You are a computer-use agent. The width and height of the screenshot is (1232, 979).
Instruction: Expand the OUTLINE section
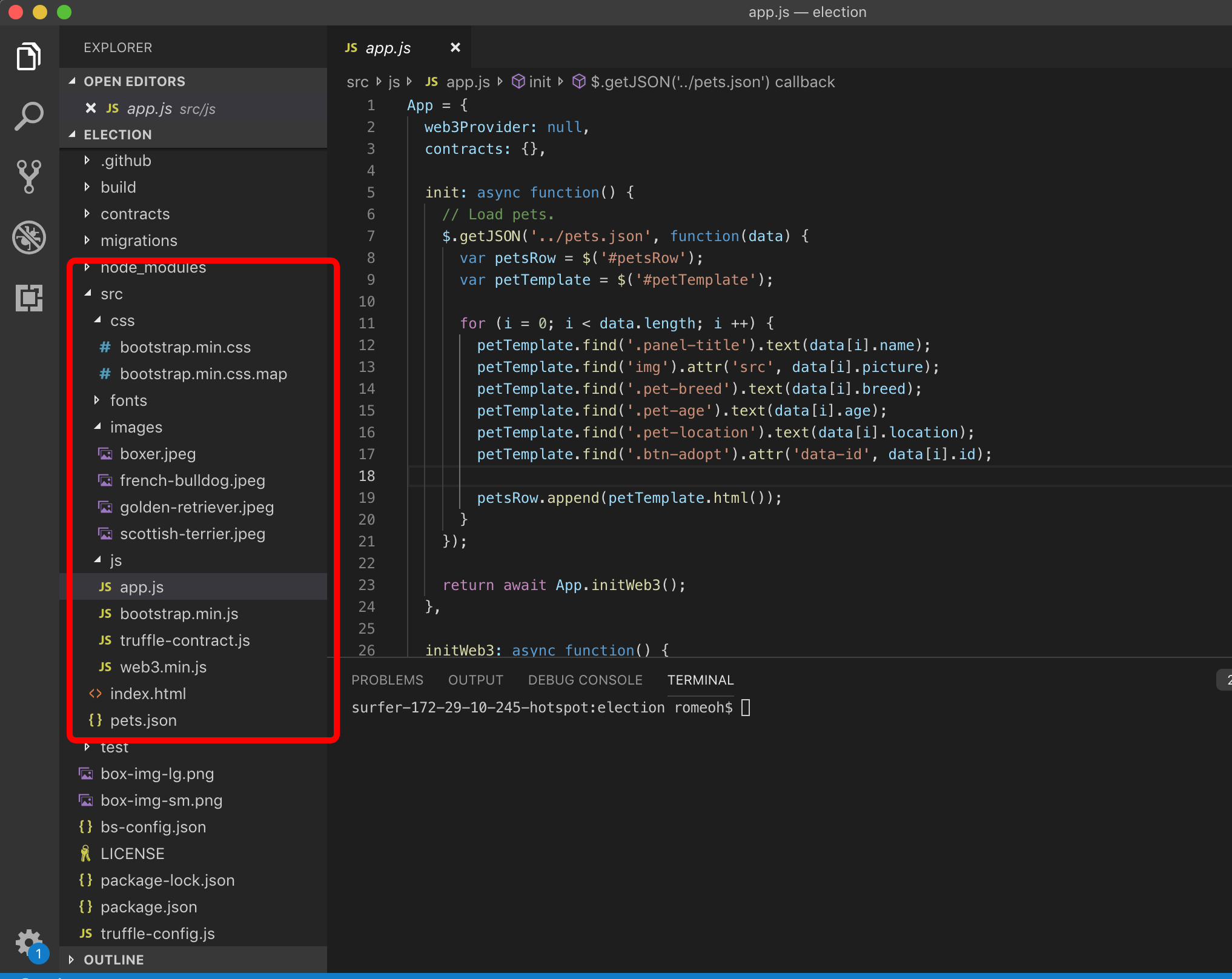coord(113,960)
